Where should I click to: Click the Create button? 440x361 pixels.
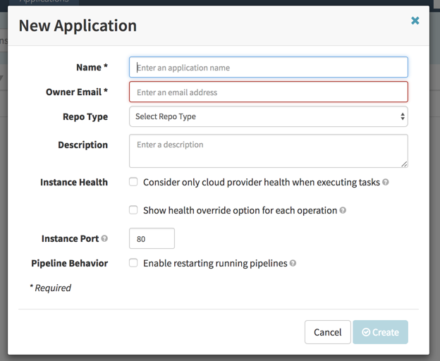click(380, 332)
